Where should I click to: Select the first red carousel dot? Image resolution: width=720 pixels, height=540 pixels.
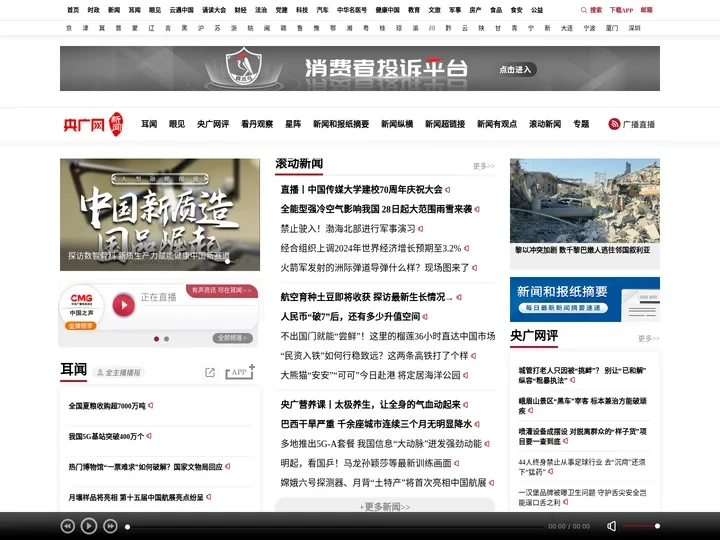pyautogui.click(x=157, y=339)
